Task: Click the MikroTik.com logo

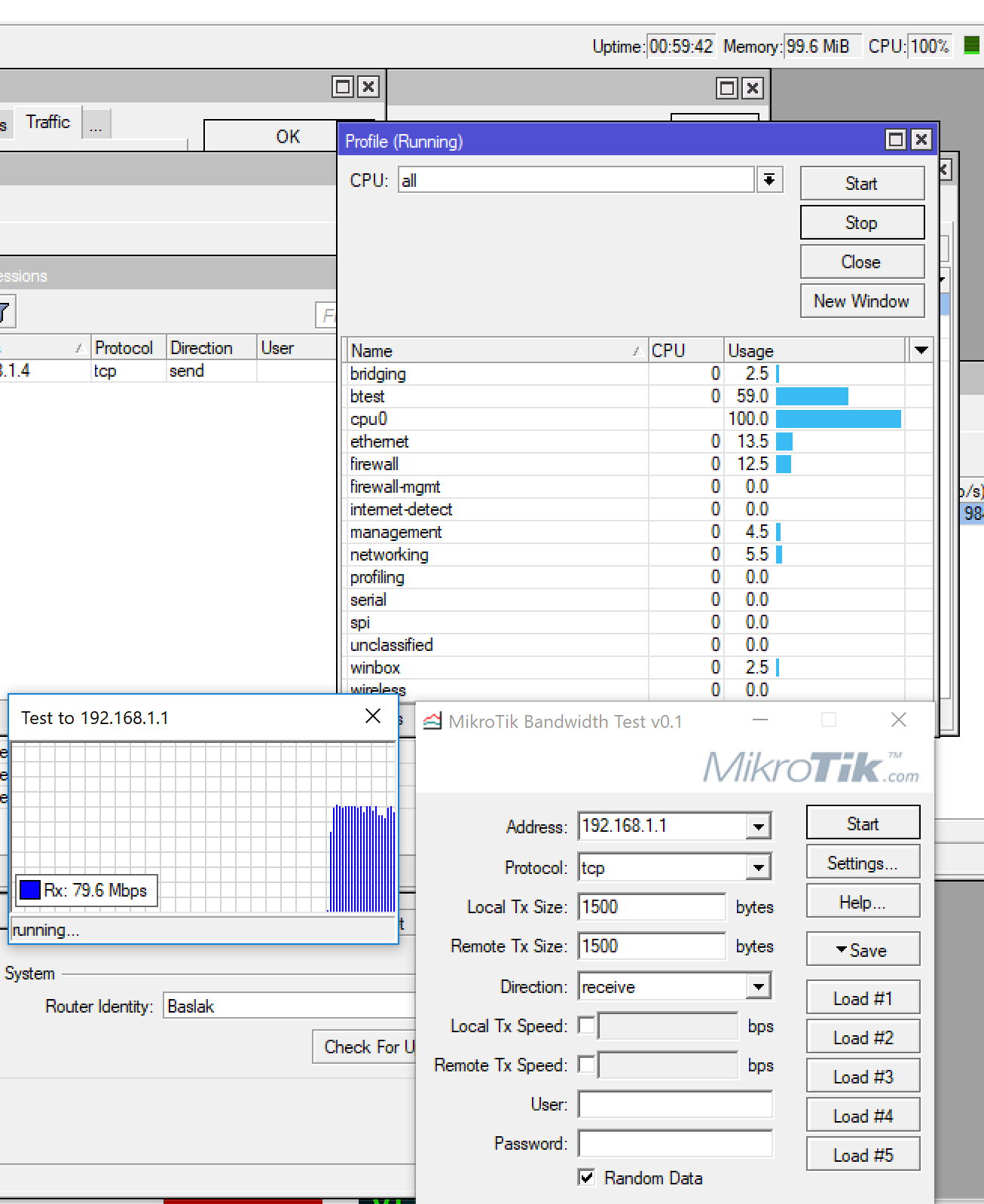Action: (x=811, y=768)
